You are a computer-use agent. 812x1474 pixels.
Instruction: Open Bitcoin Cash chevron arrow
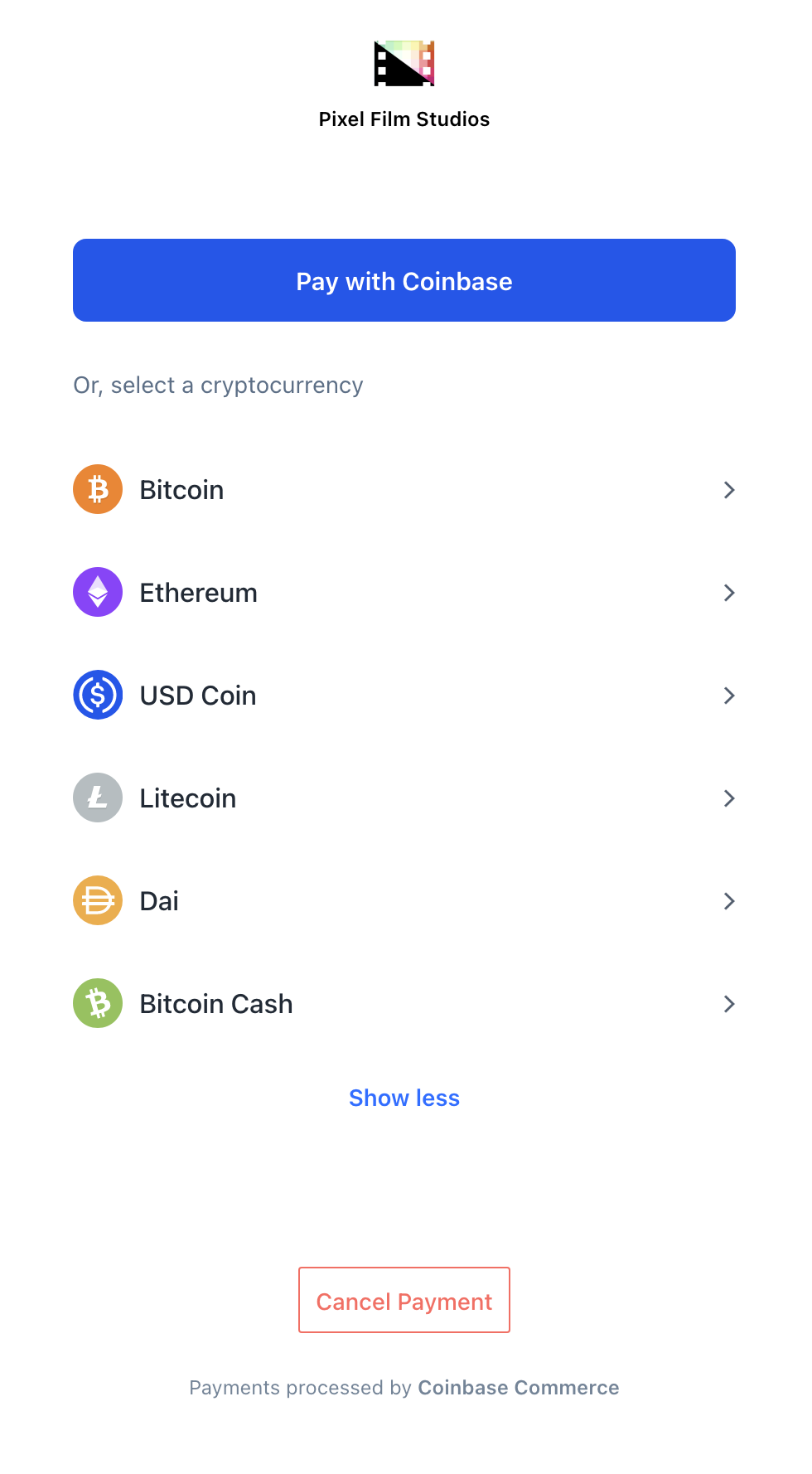(x=729, y=1004)
